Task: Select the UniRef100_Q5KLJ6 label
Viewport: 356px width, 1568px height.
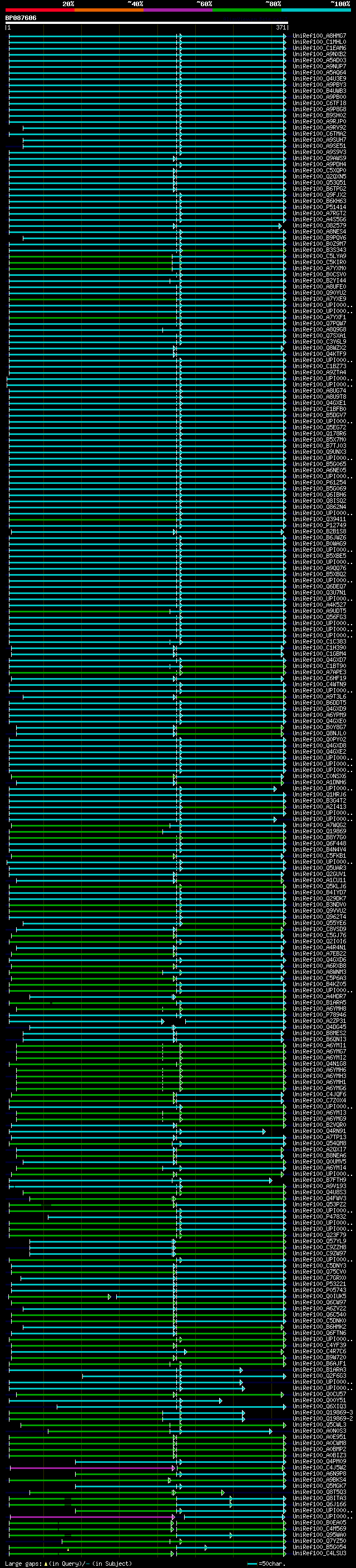Action: coord(319,886)
